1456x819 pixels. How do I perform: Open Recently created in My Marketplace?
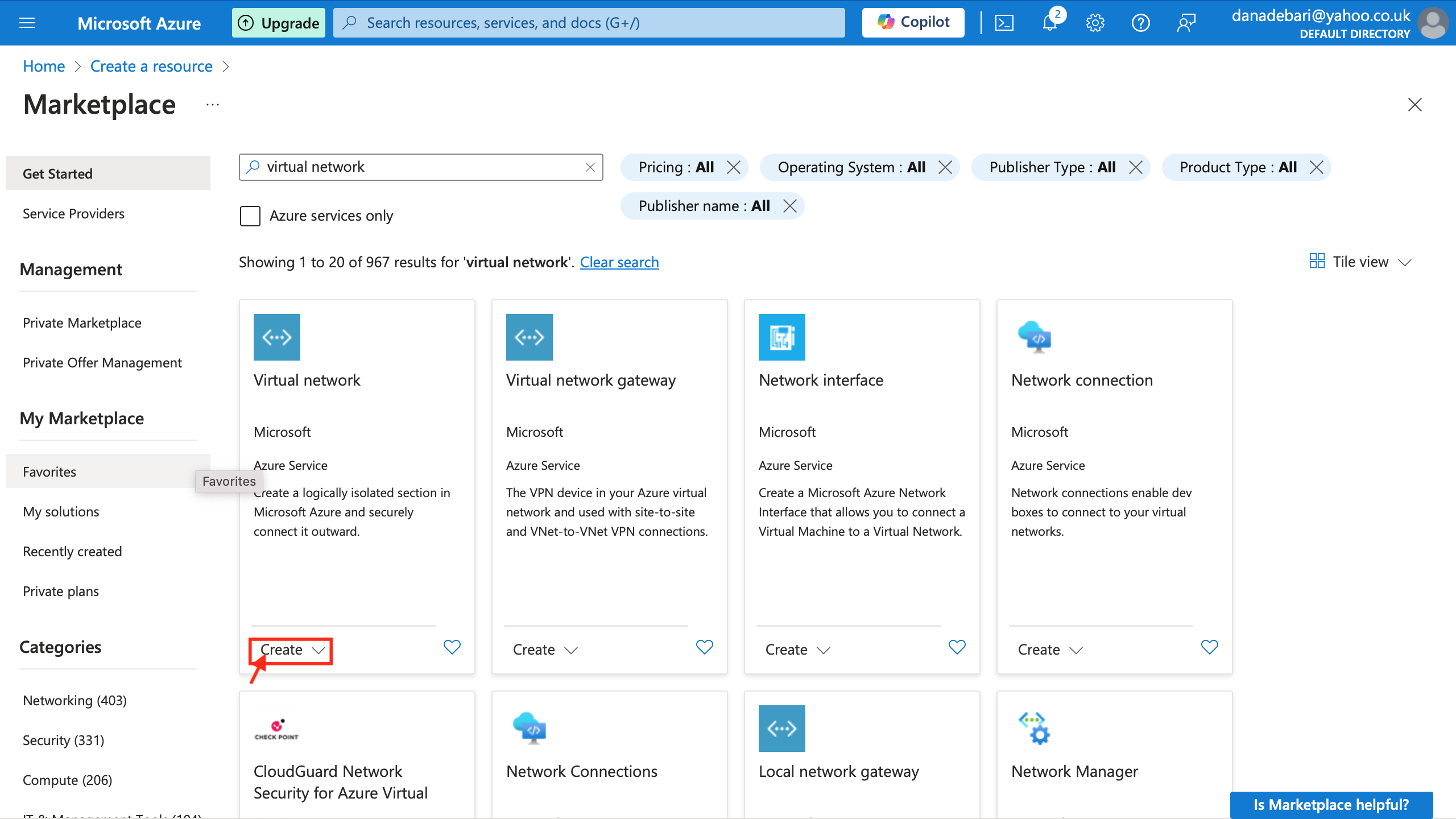pyautogui.click(x=72, y=551)
